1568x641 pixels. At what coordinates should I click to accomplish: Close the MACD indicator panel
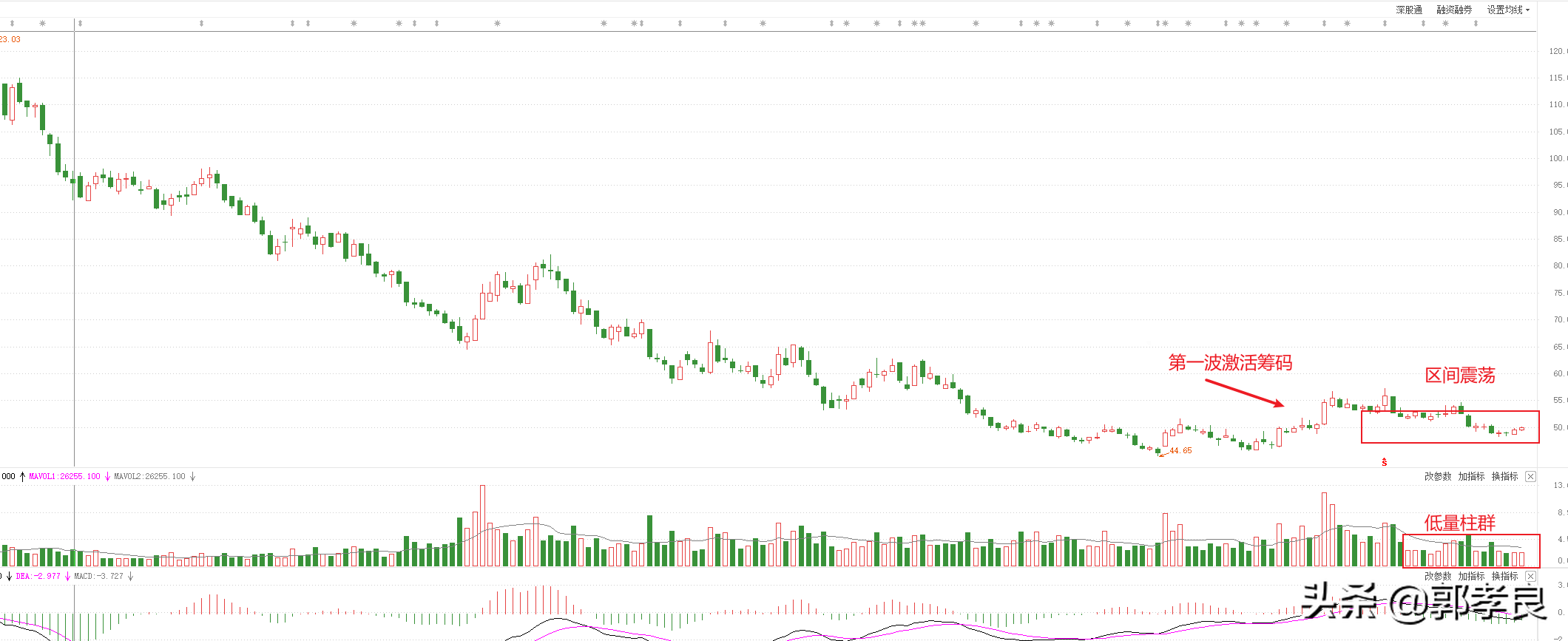[1530, 576]
